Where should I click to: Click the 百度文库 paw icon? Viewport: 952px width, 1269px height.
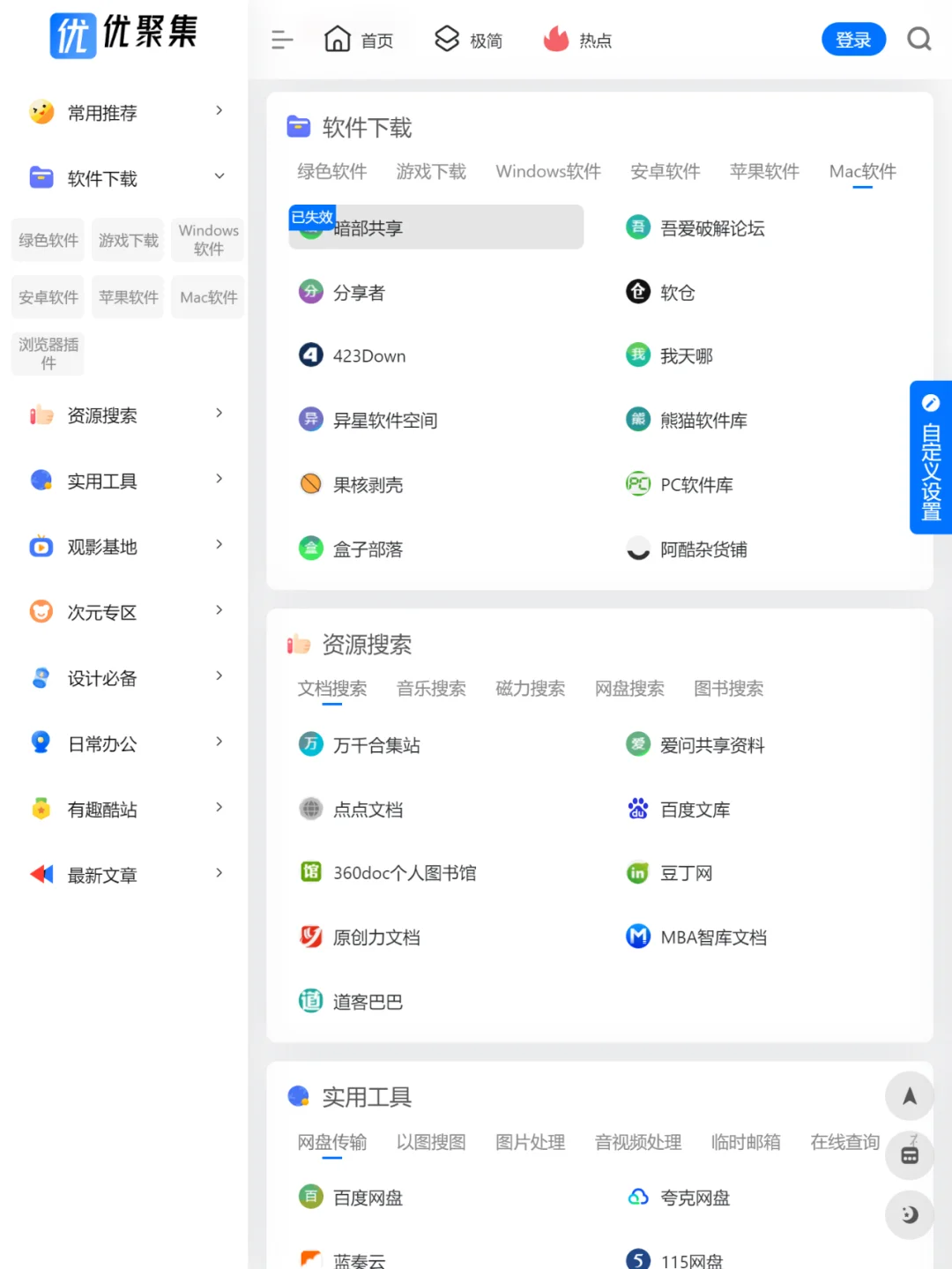pyautogui.click(x=638, y=809)
